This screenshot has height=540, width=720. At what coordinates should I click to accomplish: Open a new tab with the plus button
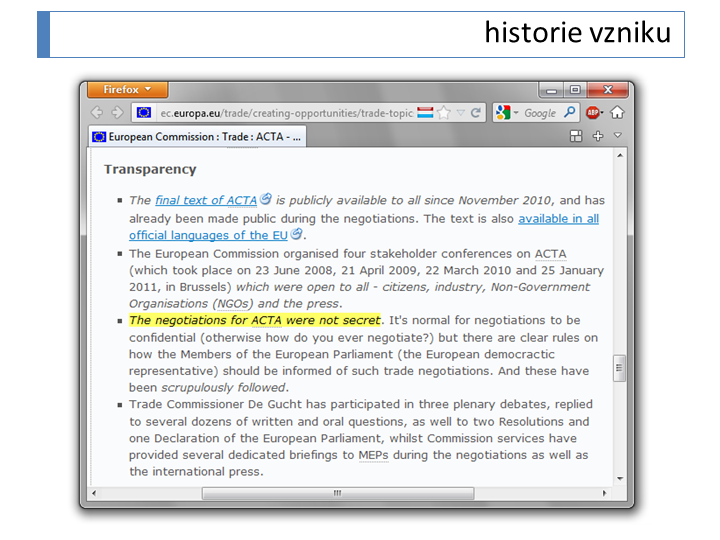pos(598,136)
